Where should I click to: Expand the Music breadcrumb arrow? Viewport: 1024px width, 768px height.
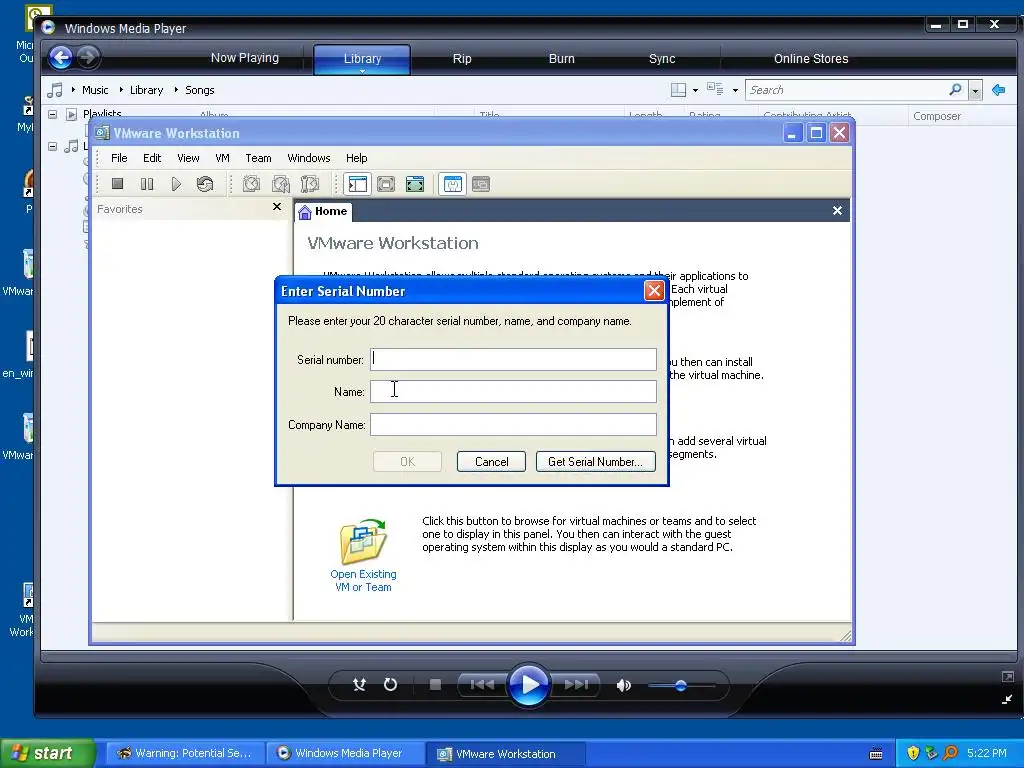coord(73,89)
